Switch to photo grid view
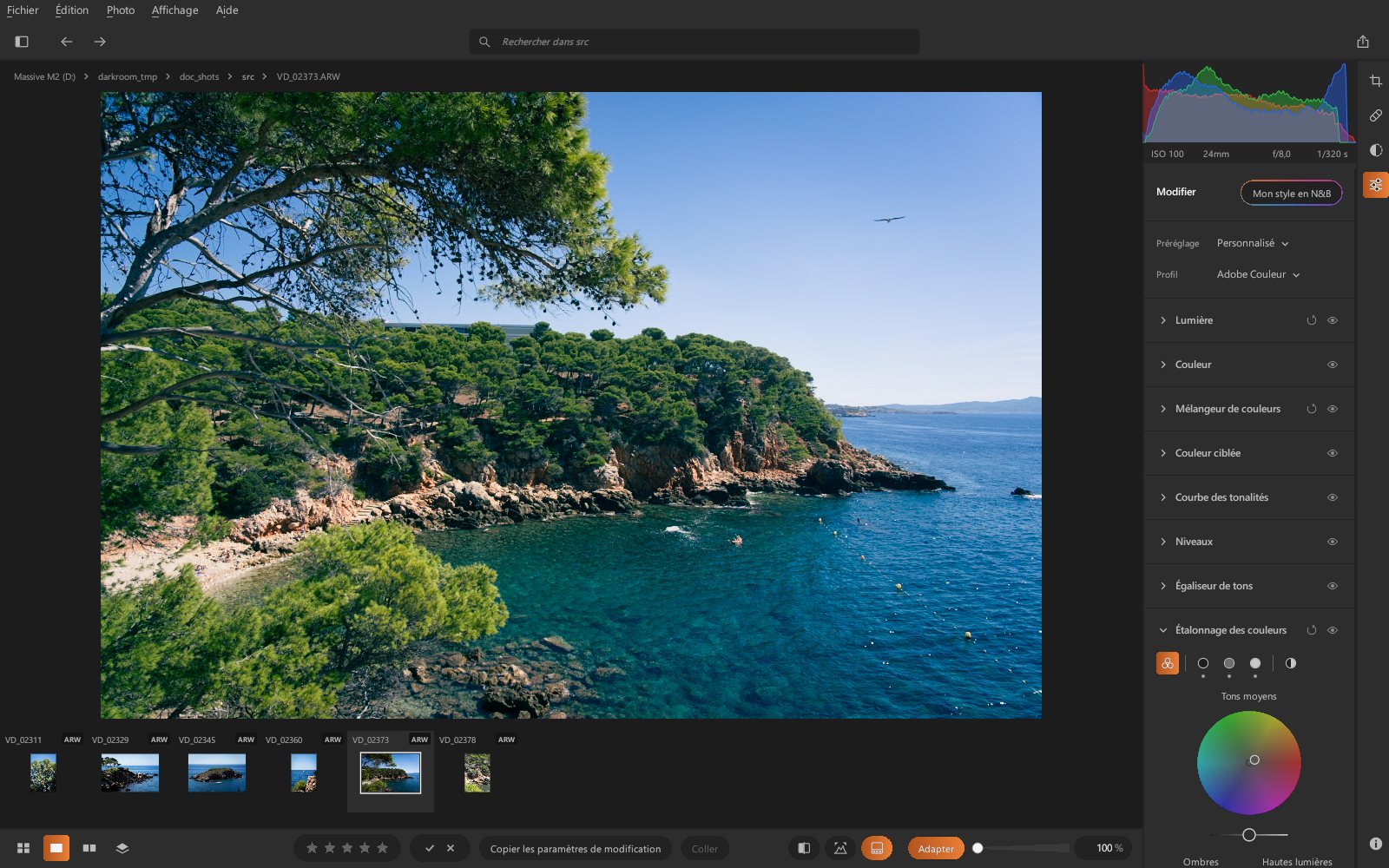The width and height of the screenshot is (1389, 868). coord(23,848)
